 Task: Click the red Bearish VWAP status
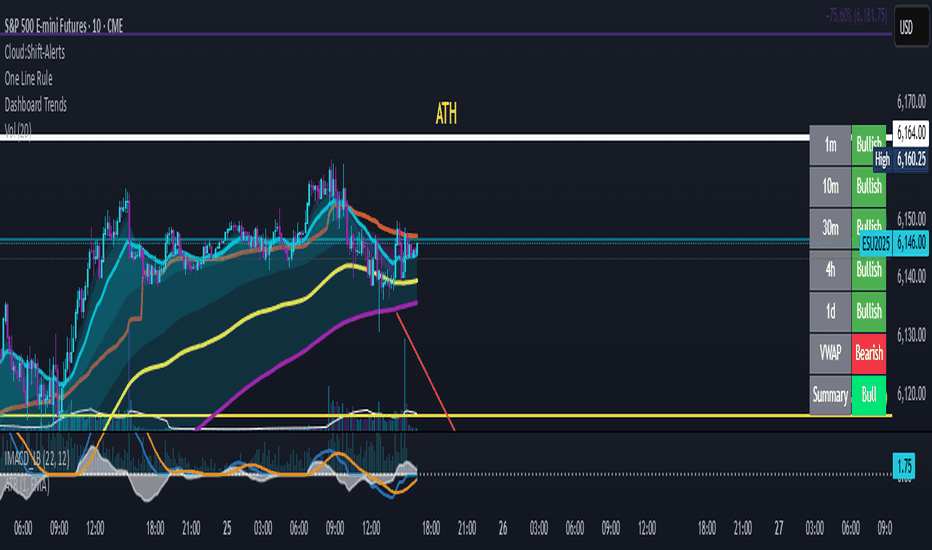tap(868, 353)
